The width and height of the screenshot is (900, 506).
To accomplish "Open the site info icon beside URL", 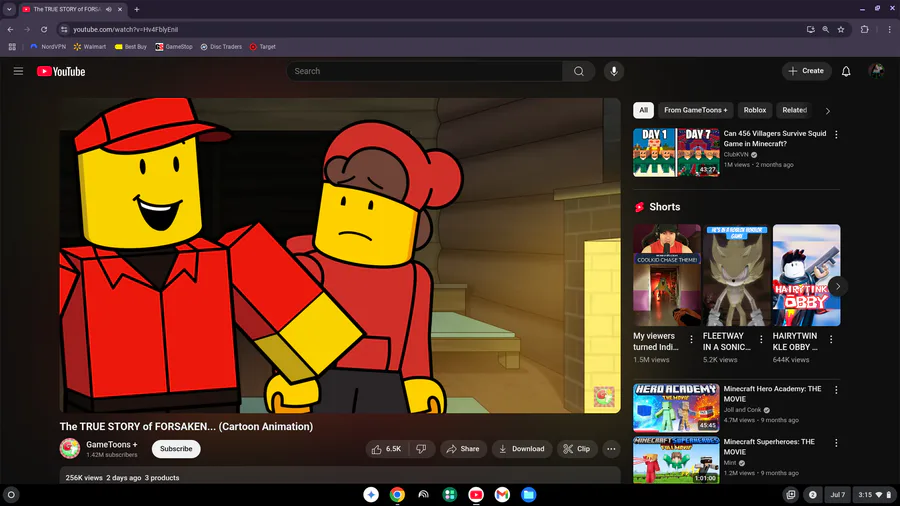I will tap(64, 29).
